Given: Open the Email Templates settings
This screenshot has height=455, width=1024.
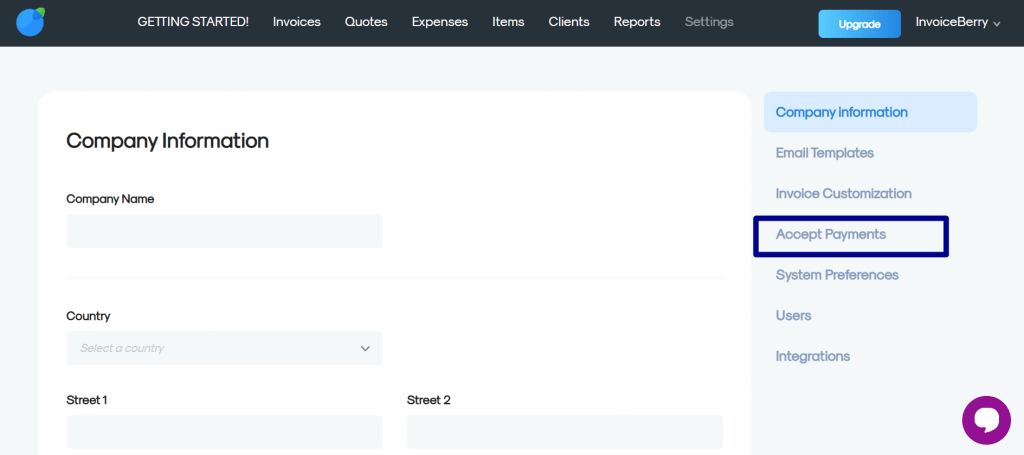Looking at the screenshot, I should [824, 153].
